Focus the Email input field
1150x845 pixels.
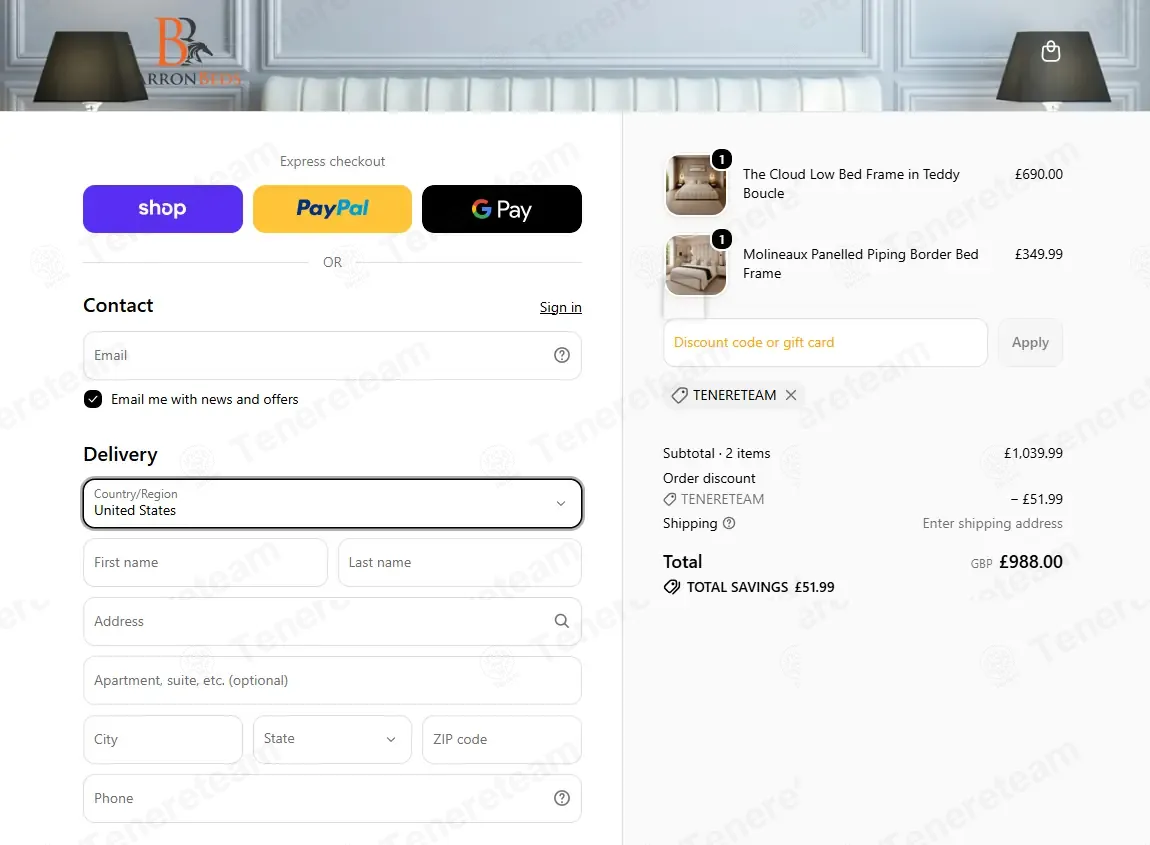coord(332,356)
